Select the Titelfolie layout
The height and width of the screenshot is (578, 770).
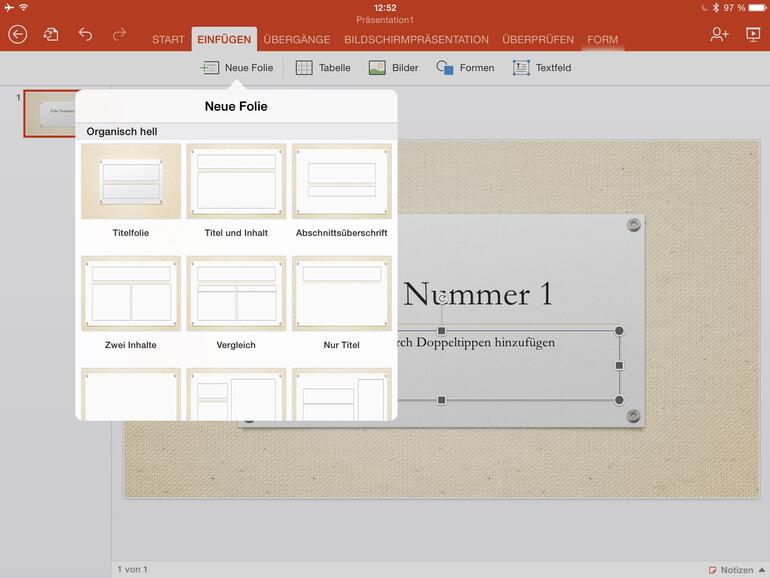(131, 182)
